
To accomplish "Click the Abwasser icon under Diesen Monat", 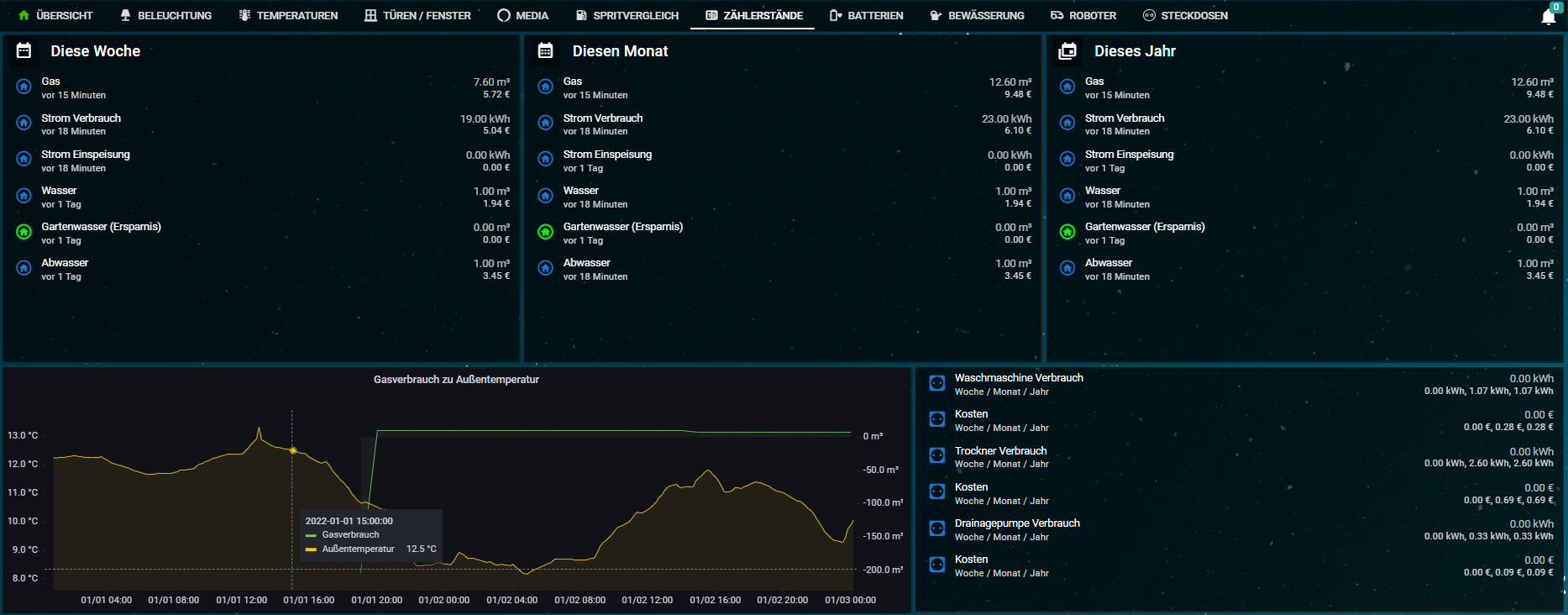I will 546,268.
